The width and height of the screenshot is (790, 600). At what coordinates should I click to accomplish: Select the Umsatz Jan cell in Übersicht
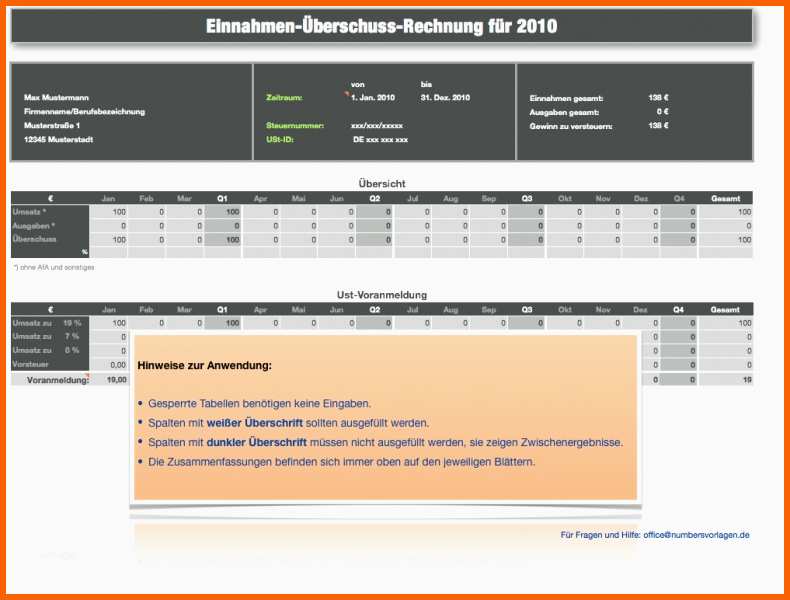click(x=108, y=212)
